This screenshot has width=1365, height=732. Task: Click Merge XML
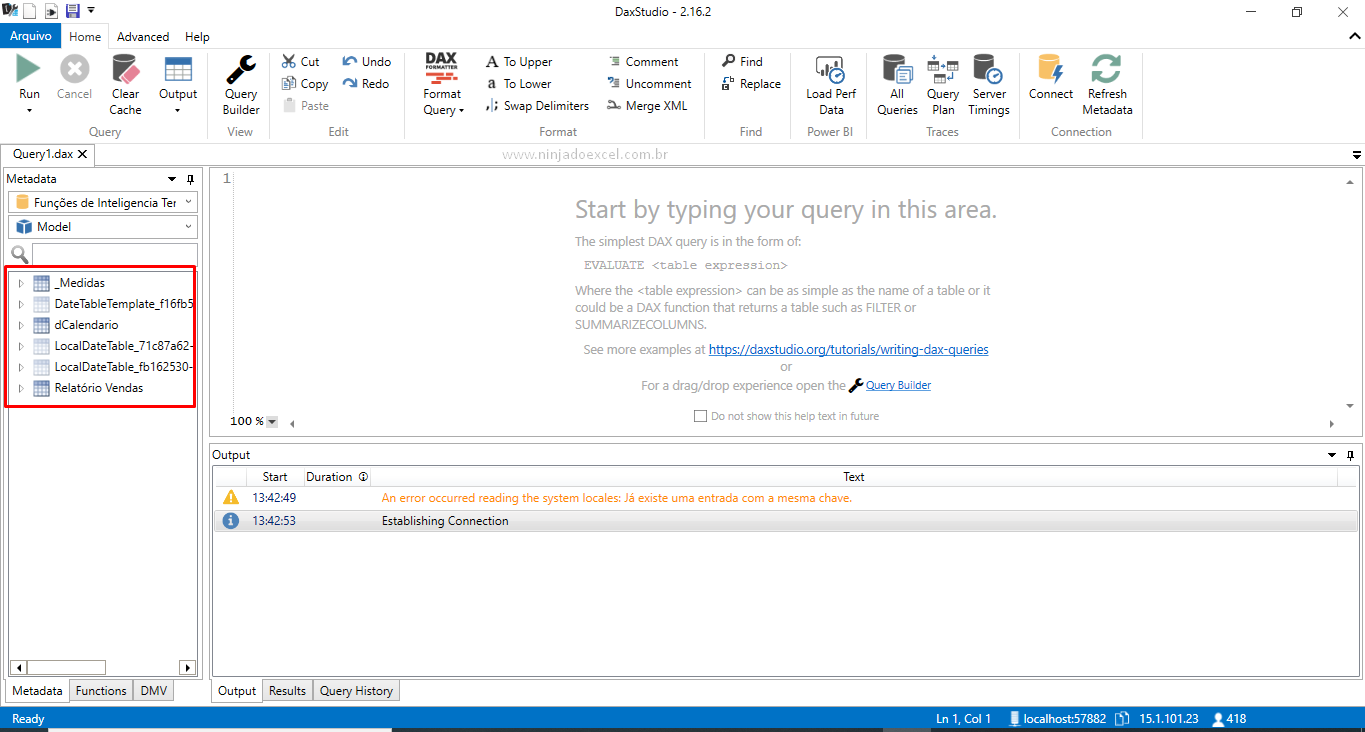pos(648,106)
